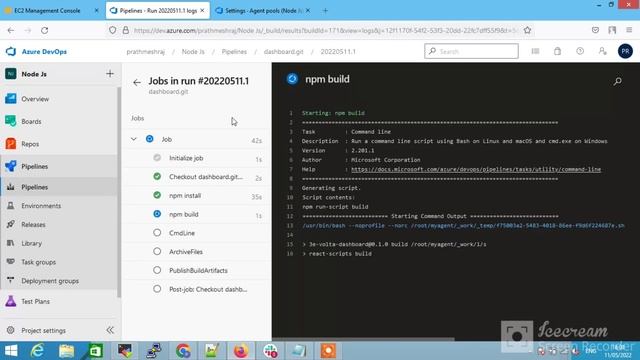This screenshot has width=640, height=360.
Task: Select the npm install step
Action: (x=197, y=196)
